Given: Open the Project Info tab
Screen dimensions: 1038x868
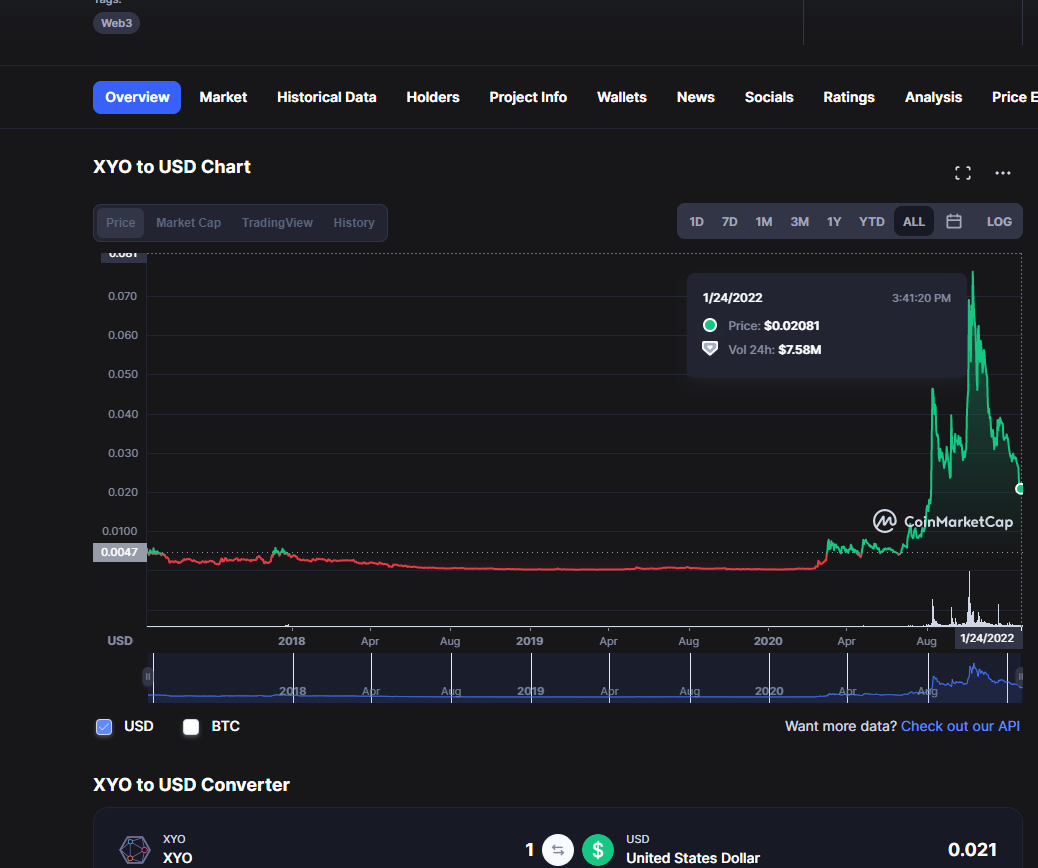Looking at the screenshot, I should pos(528,97).
